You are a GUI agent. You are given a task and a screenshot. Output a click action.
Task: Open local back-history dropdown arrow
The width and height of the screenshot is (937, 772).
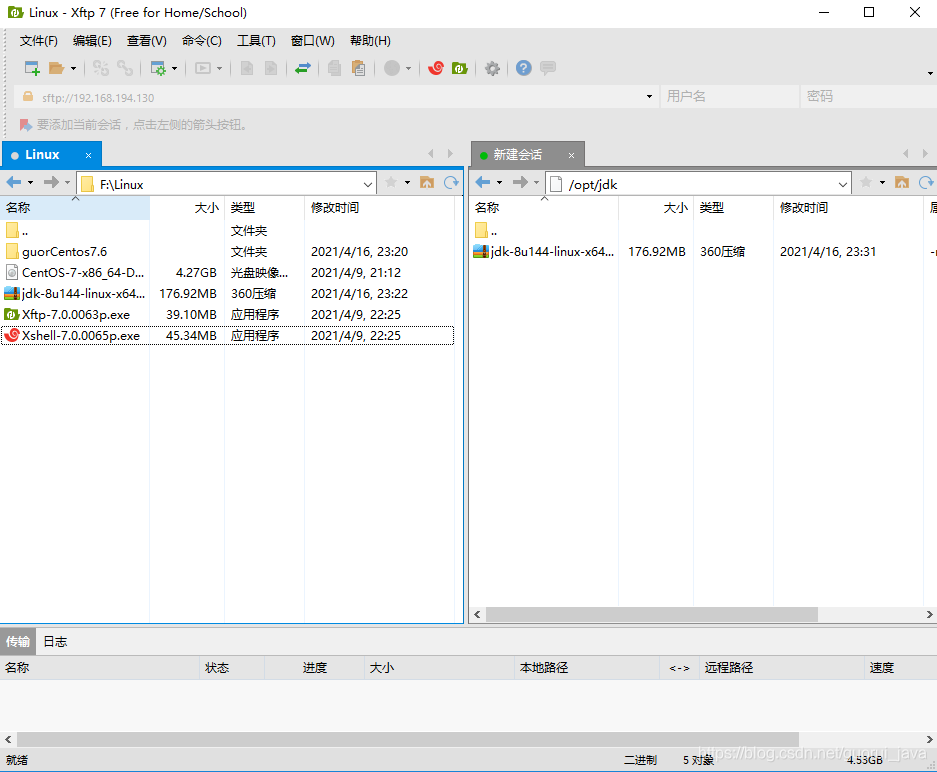click(30, 183)
